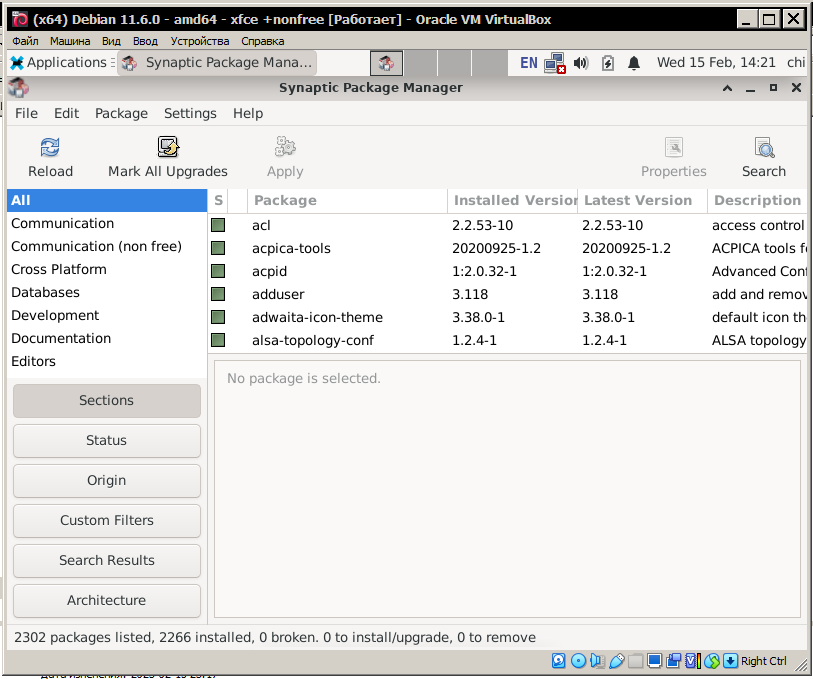Click the VirtualBox audio indicator
813x679 pixels.
pos(597,661)
